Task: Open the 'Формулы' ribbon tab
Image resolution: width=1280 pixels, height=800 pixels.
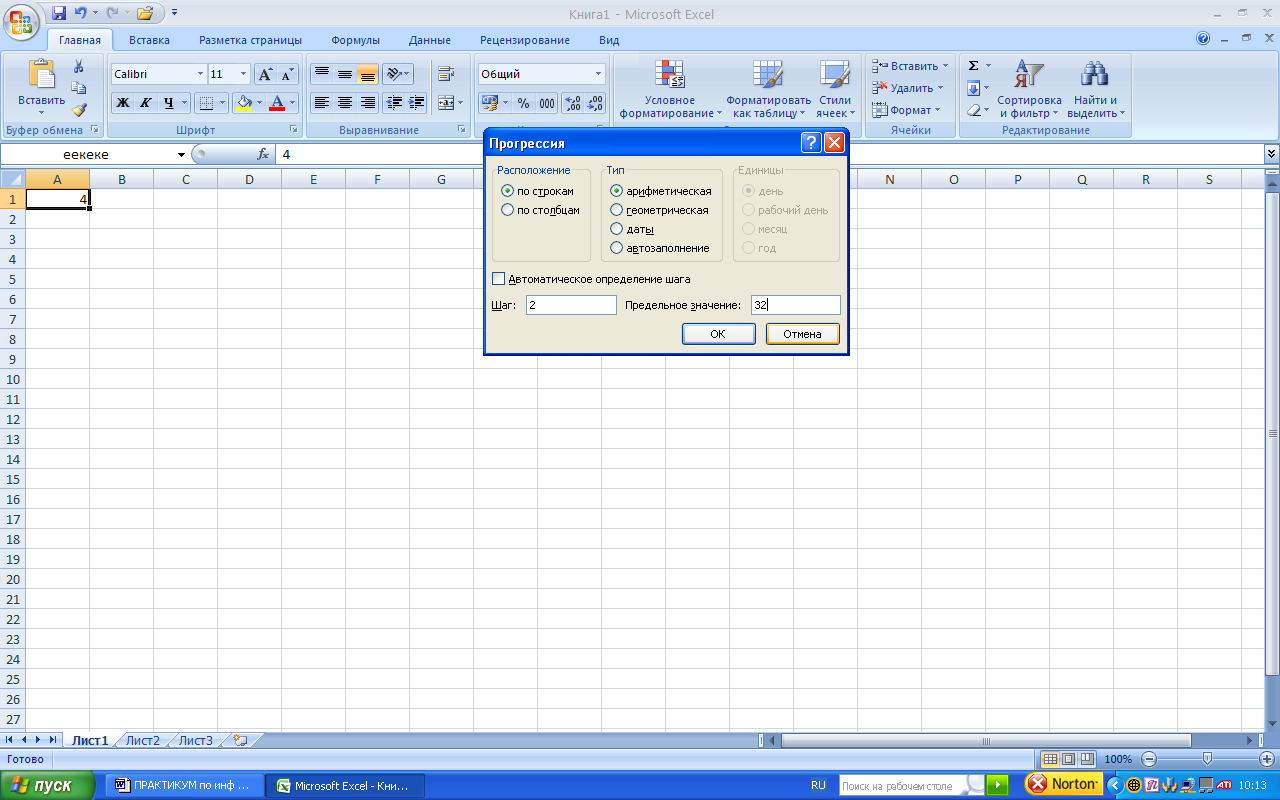Action: point(355,40)
